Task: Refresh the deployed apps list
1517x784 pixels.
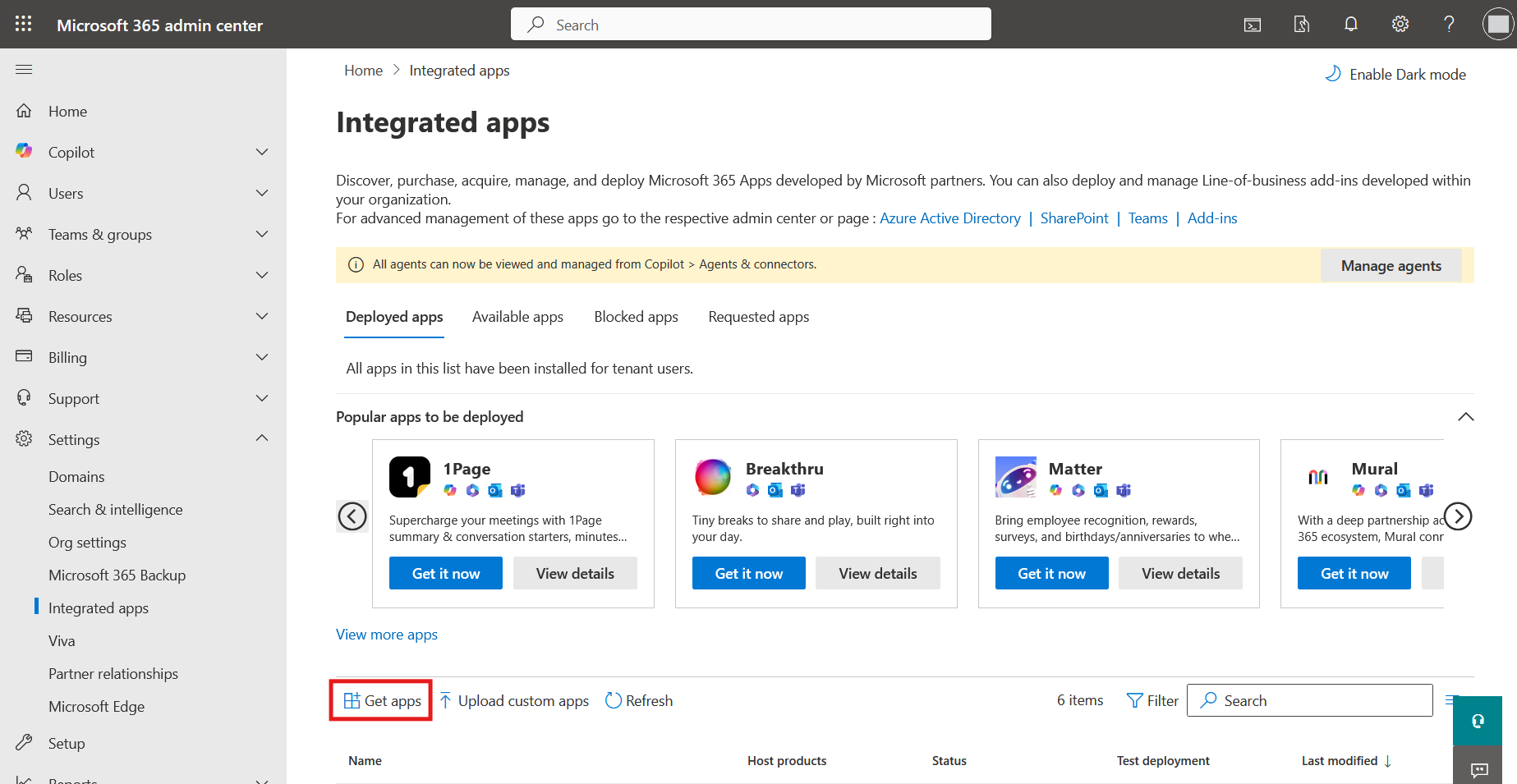Action: (639, 701)
